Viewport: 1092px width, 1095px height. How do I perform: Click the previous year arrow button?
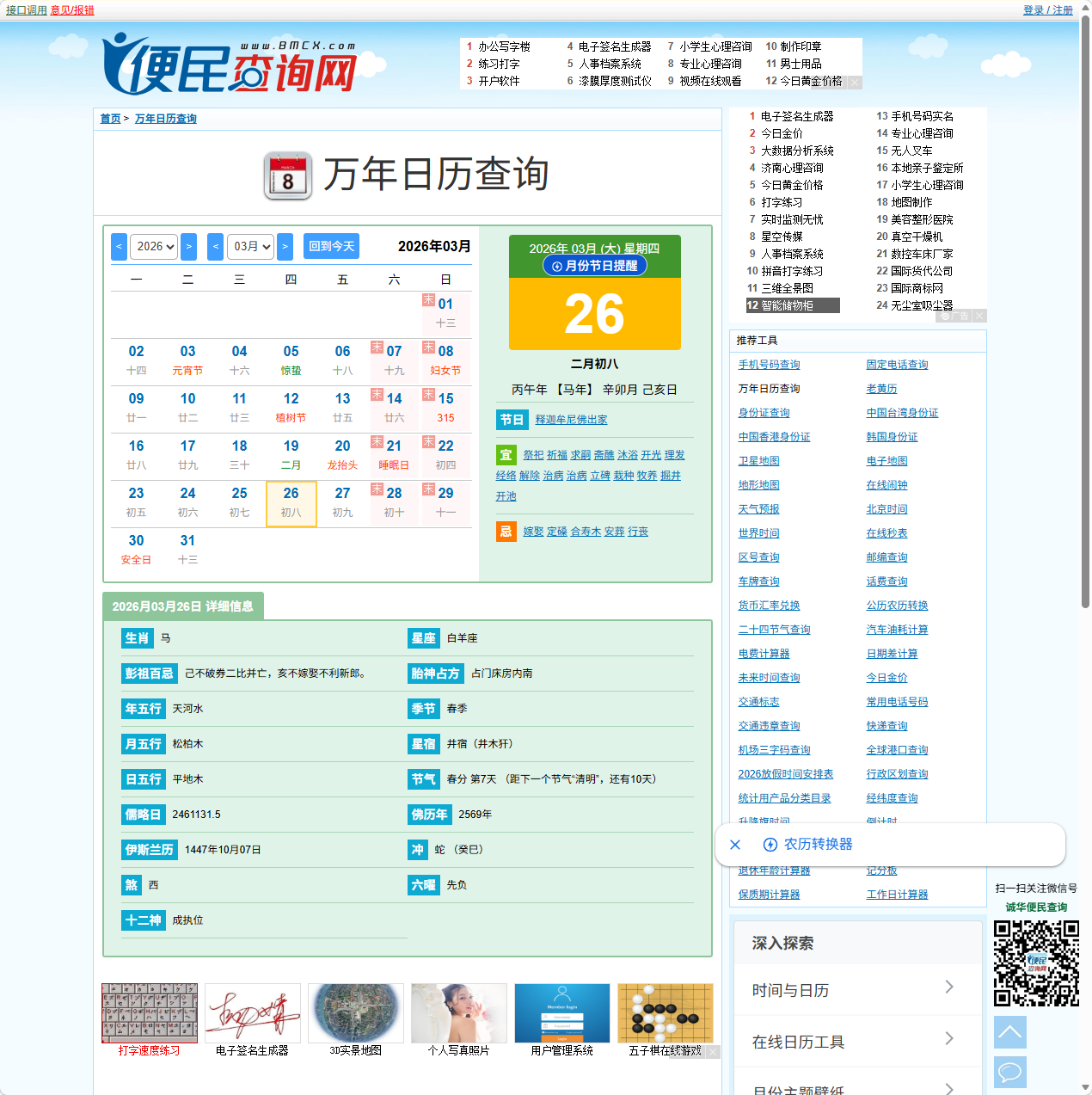[x=120, y=247]
